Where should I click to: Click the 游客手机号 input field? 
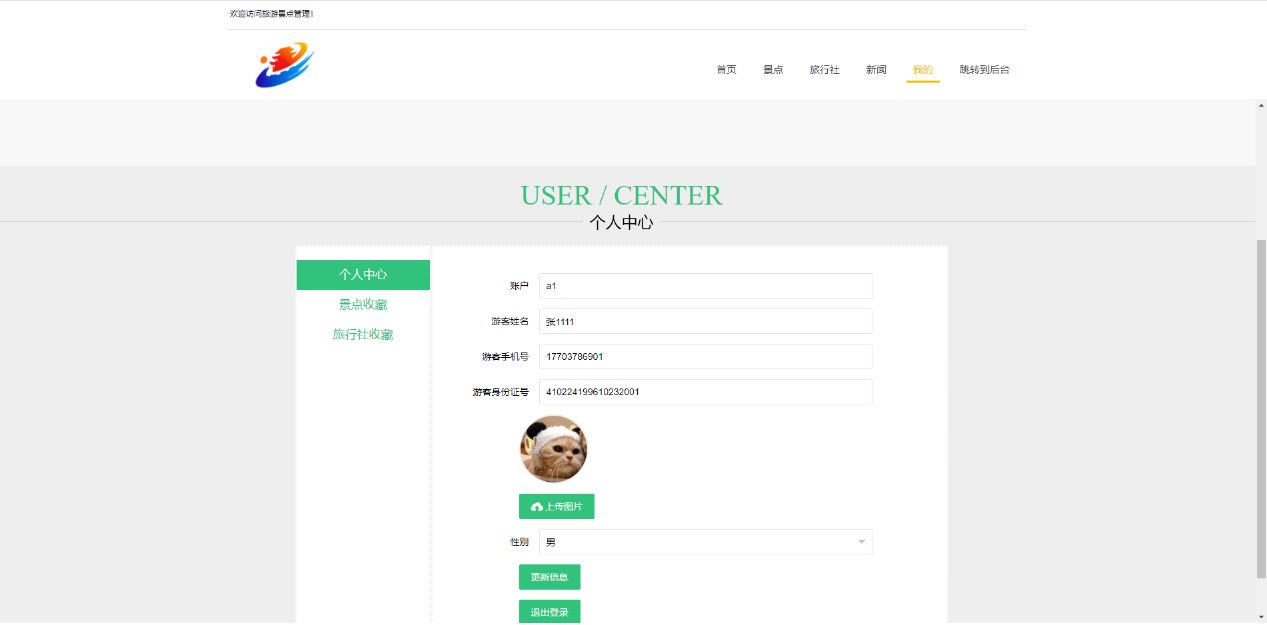click(706, 357)
